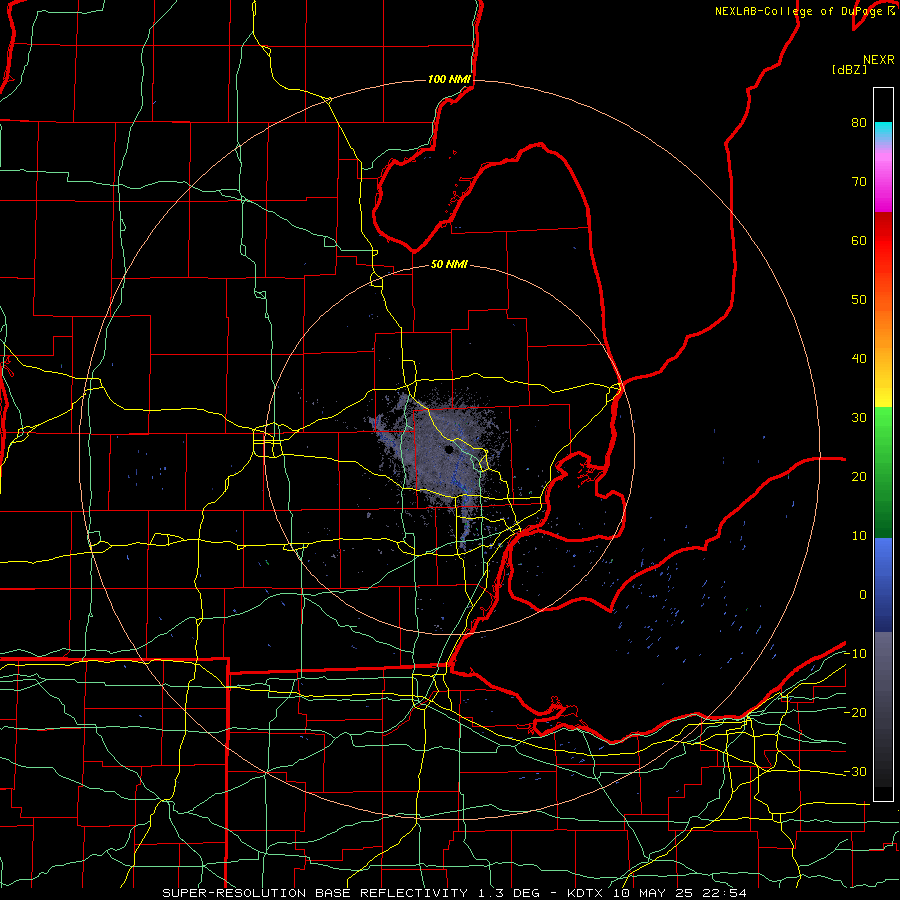Click the cyan band of the color scale

coord(883,132)
